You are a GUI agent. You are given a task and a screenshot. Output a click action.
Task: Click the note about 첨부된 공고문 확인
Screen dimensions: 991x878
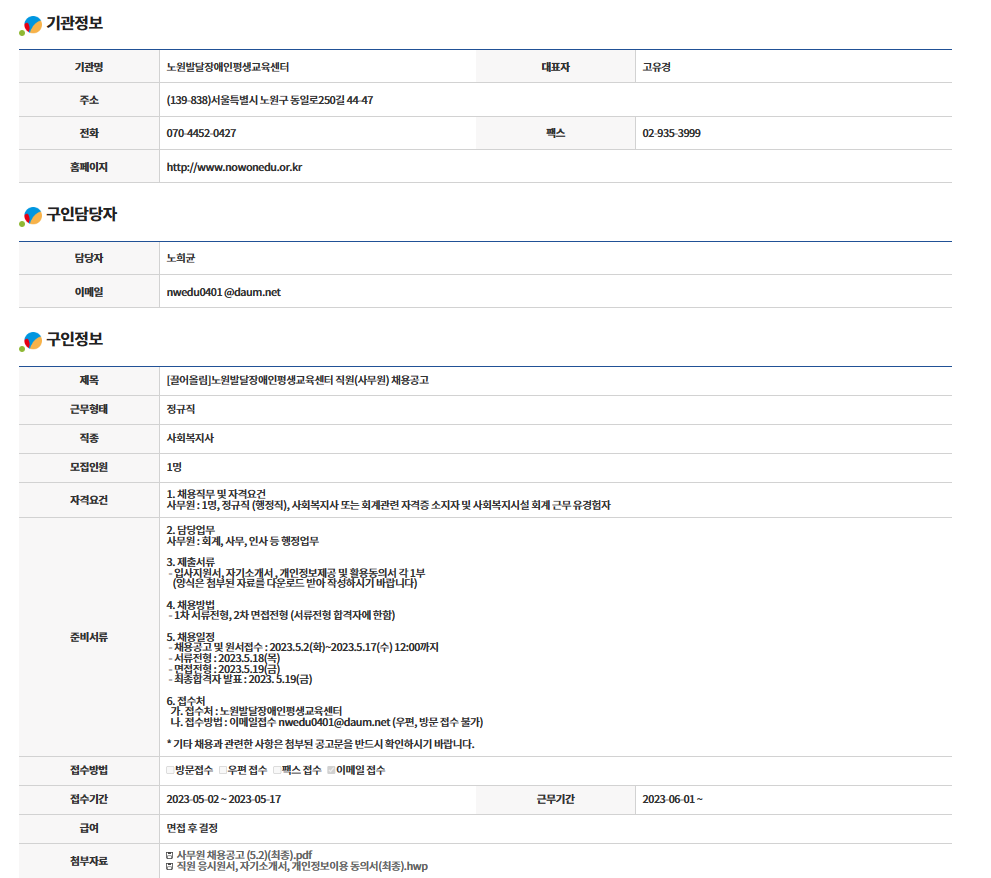tap(320, 744)
